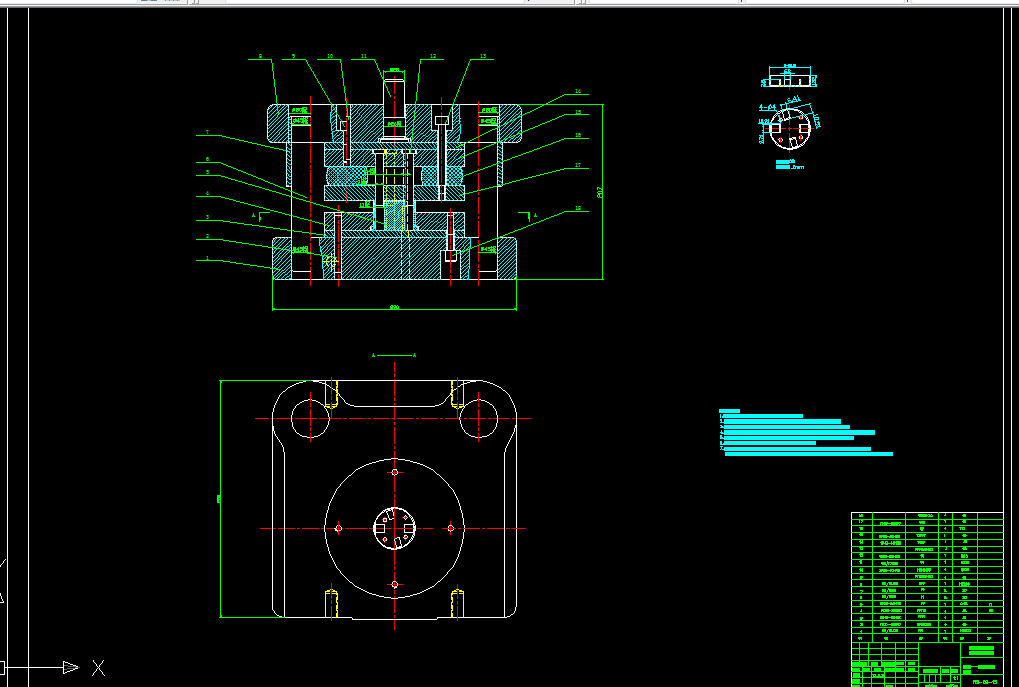Select the right section arrow marker A
Screen dimensions: 1019x687
pos(535,215)
